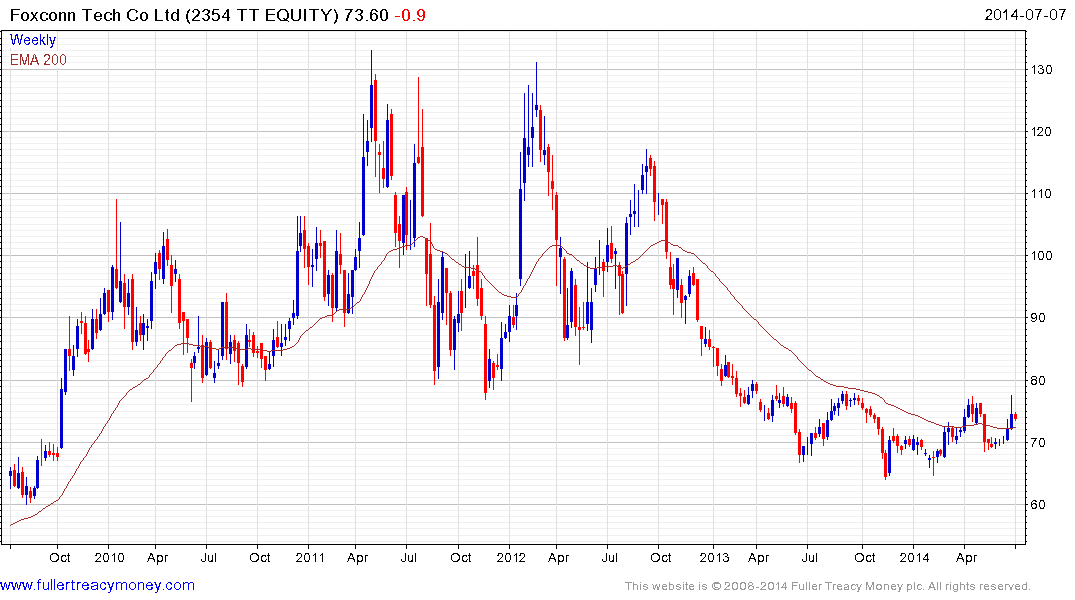Viewport: 1075px width, 600px height.
Task: Open the www.fullertreacymoney.com link
Action: pos(97,585)
